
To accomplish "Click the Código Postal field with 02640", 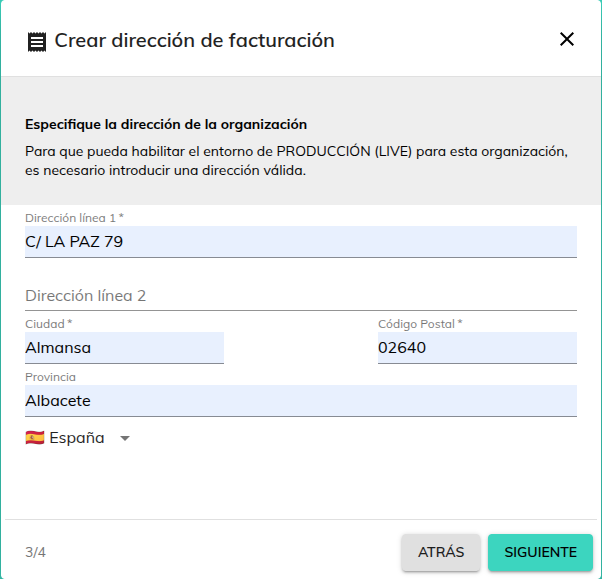I will tap(477, 347).
